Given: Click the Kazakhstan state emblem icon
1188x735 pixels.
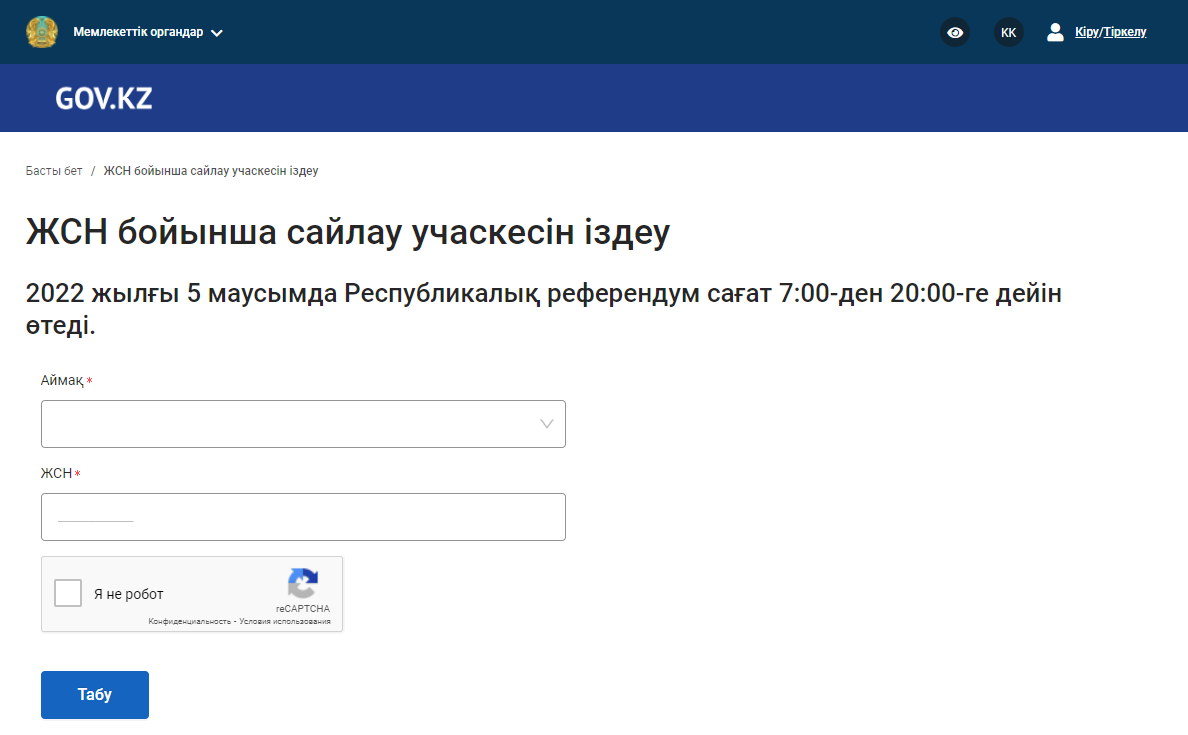Looking at the screenshot, I should pos(42,32).
